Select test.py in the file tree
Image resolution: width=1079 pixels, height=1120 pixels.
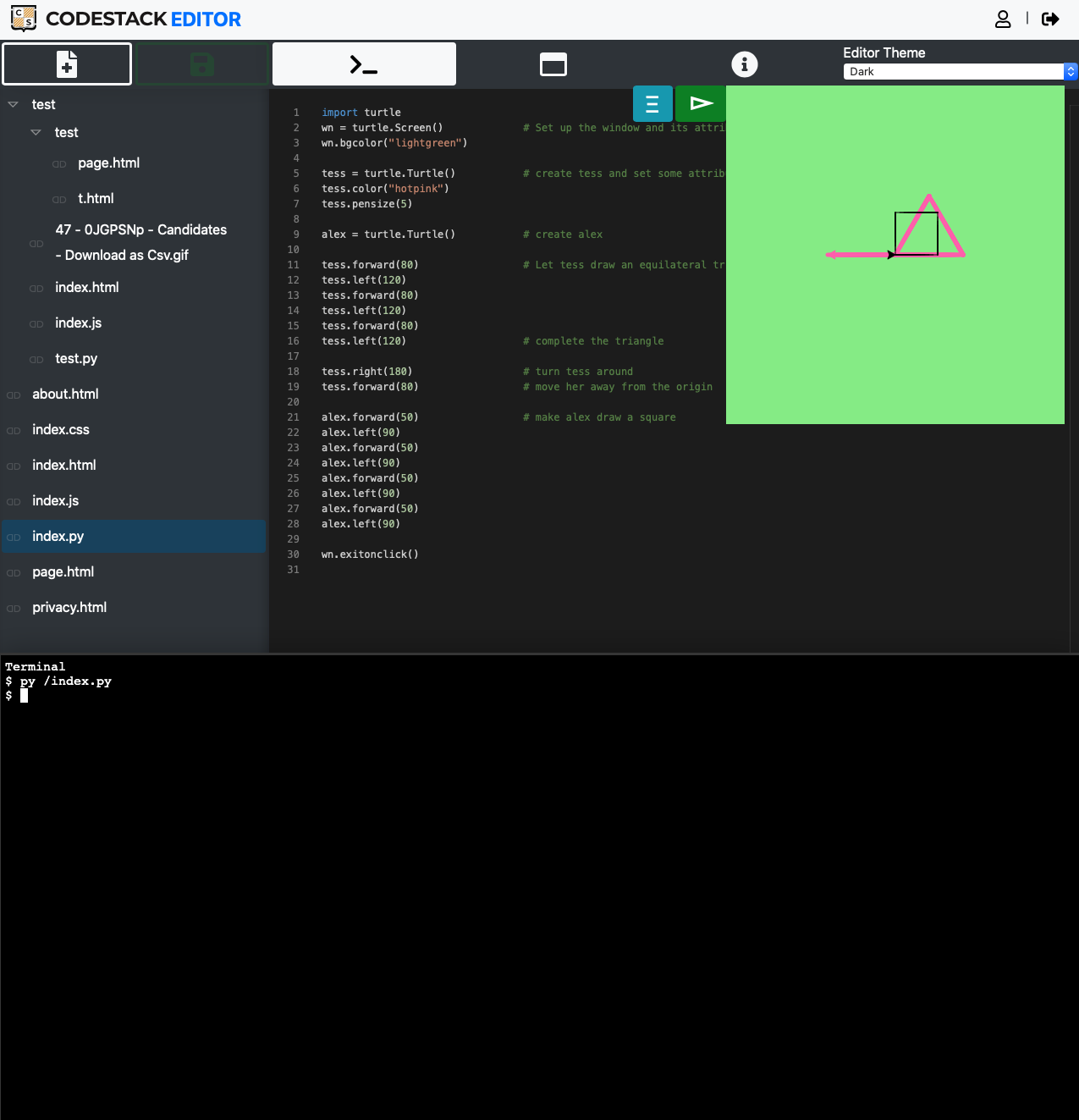click(76, 358)
